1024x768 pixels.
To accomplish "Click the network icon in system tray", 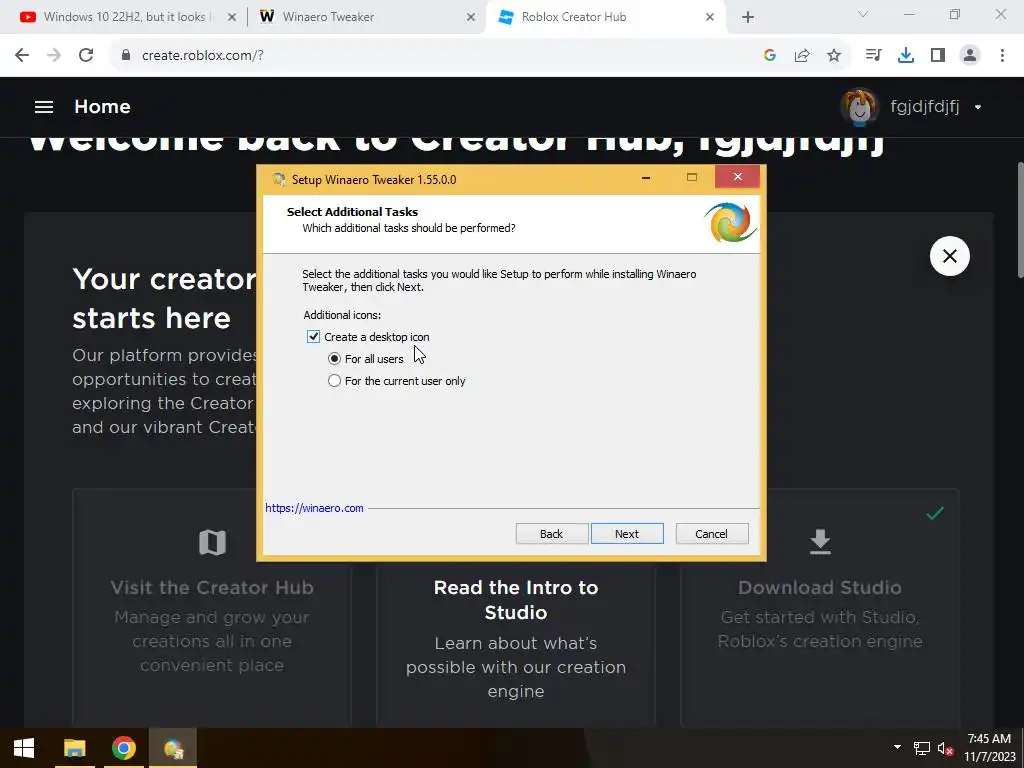I will [921, 748].
